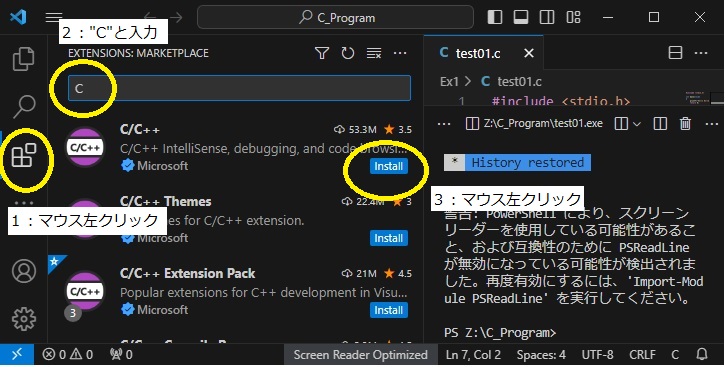Toggle the primary side bar layout button
The height and width of the screenshot is (367, 725).
click(x=495, y=18)
